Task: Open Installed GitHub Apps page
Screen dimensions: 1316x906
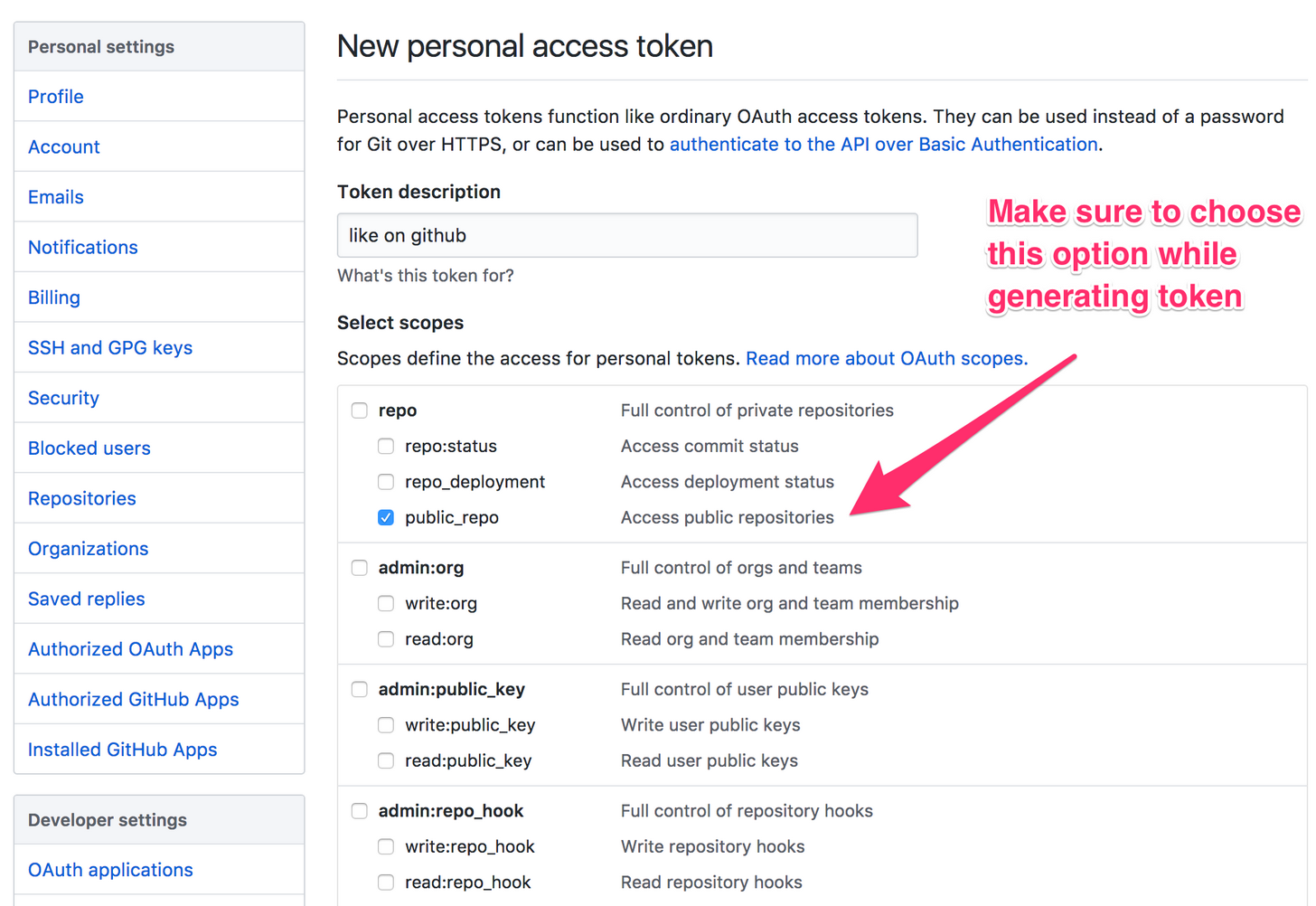Action: tap(123, 750)
